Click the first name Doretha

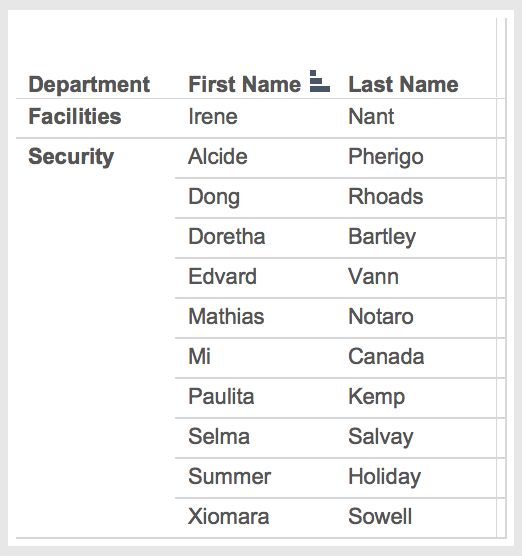pos(227,237)
